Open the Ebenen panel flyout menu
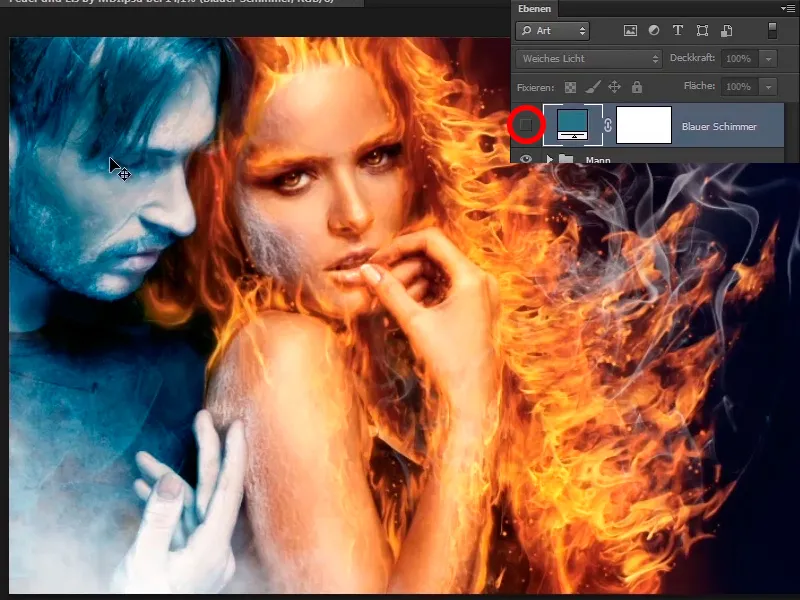 tap(788, 8)
